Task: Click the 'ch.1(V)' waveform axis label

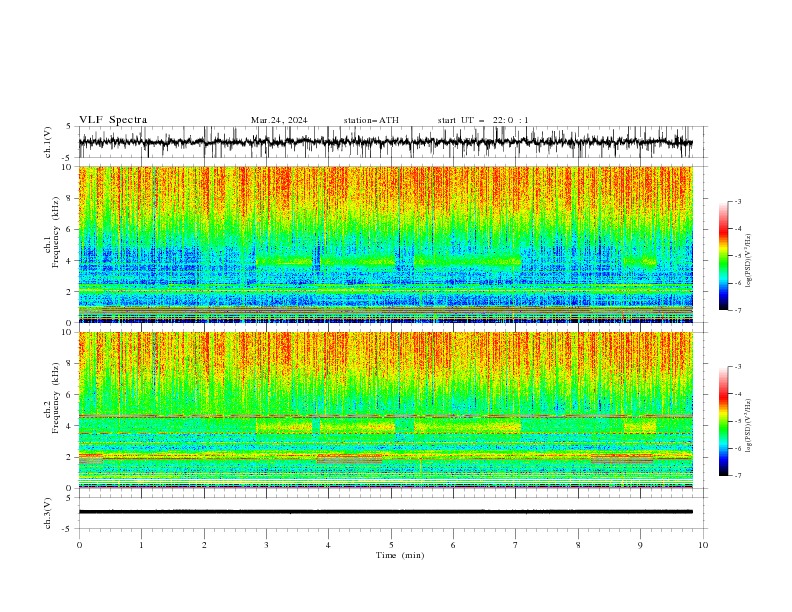Action: point(48,142)
